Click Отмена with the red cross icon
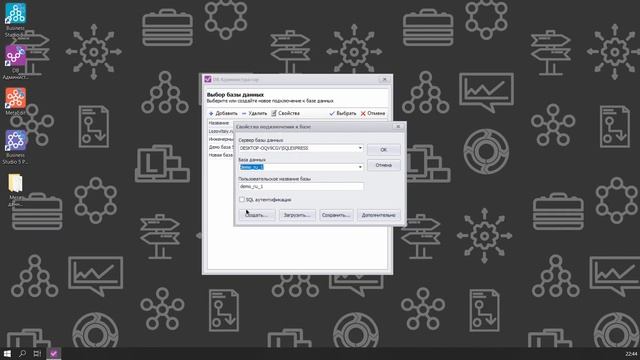640x360 pixels. click(373, 113)
